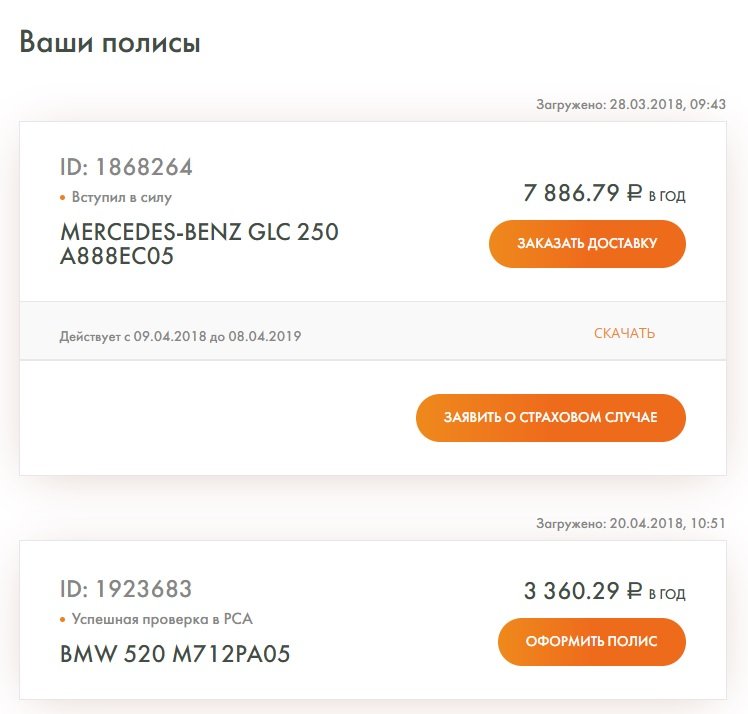
Task: Click the 3 360.29 price amount
Action: coord(571,592)
